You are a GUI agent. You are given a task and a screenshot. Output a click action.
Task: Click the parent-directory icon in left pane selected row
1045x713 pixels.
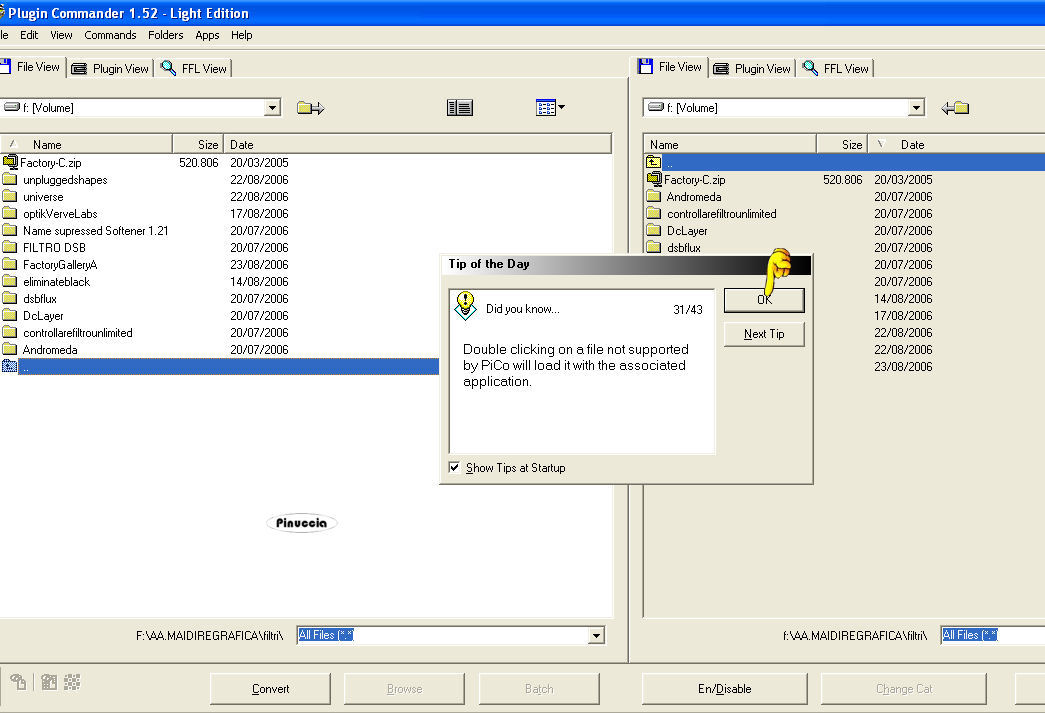pos(9,366)
